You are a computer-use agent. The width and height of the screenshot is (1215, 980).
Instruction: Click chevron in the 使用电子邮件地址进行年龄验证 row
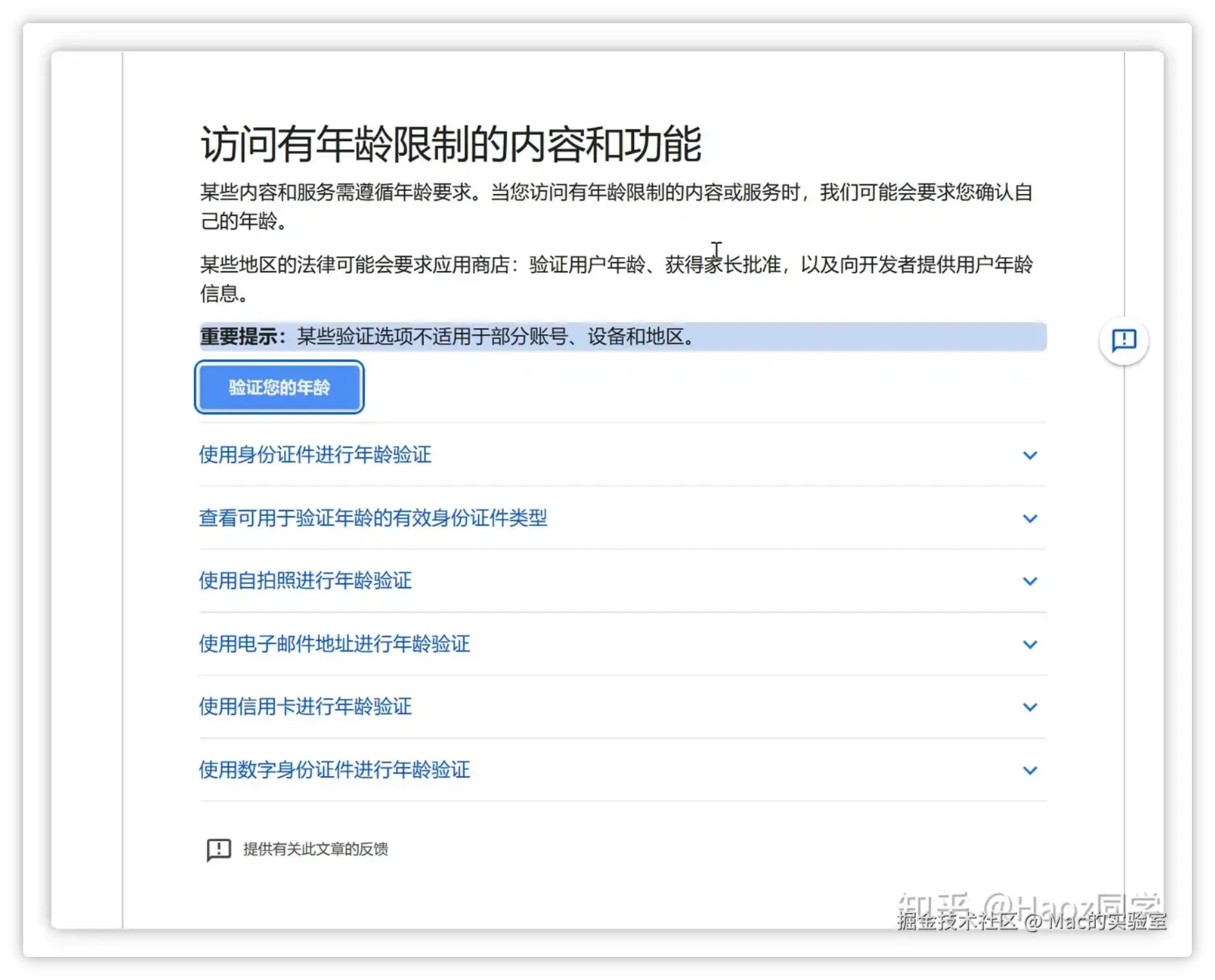pos(1030,645)
